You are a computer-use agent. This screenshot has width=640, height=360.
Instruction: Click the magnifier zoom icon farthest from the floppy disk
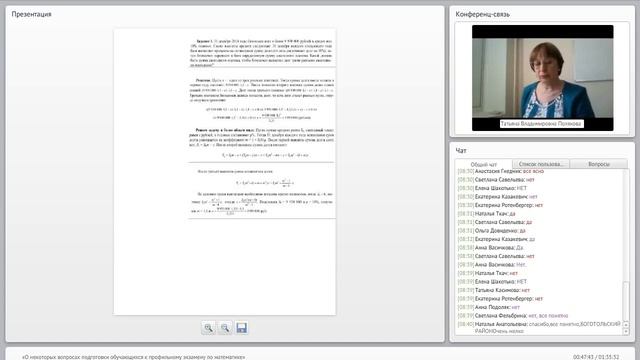pyautogui.click(x=208, y=328)
